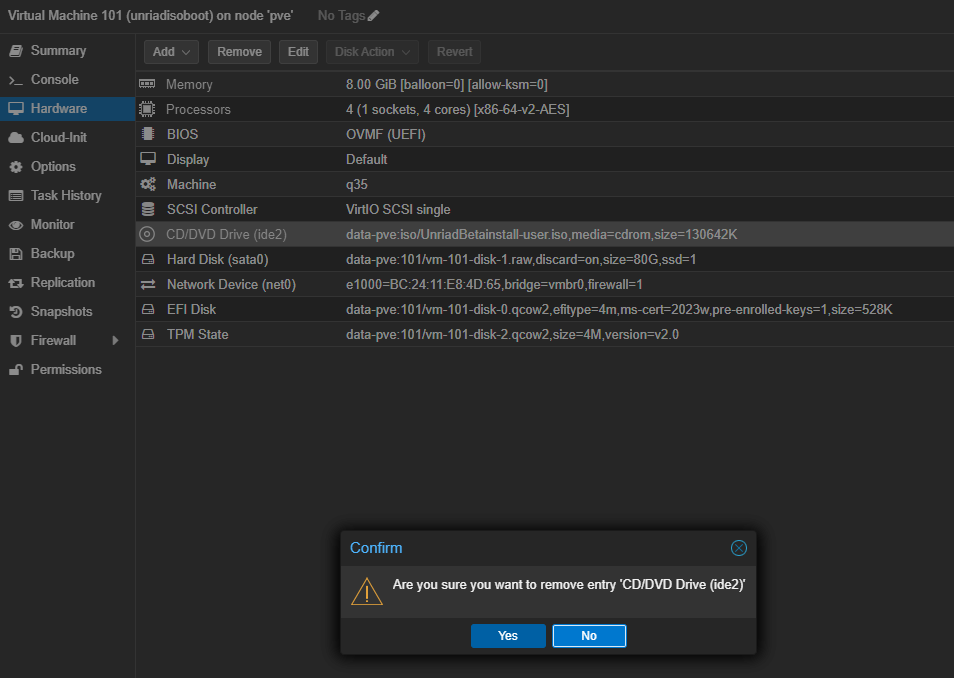Click the Remove button in toolbar
Screen dimensions: 954x678
(239, 52)
